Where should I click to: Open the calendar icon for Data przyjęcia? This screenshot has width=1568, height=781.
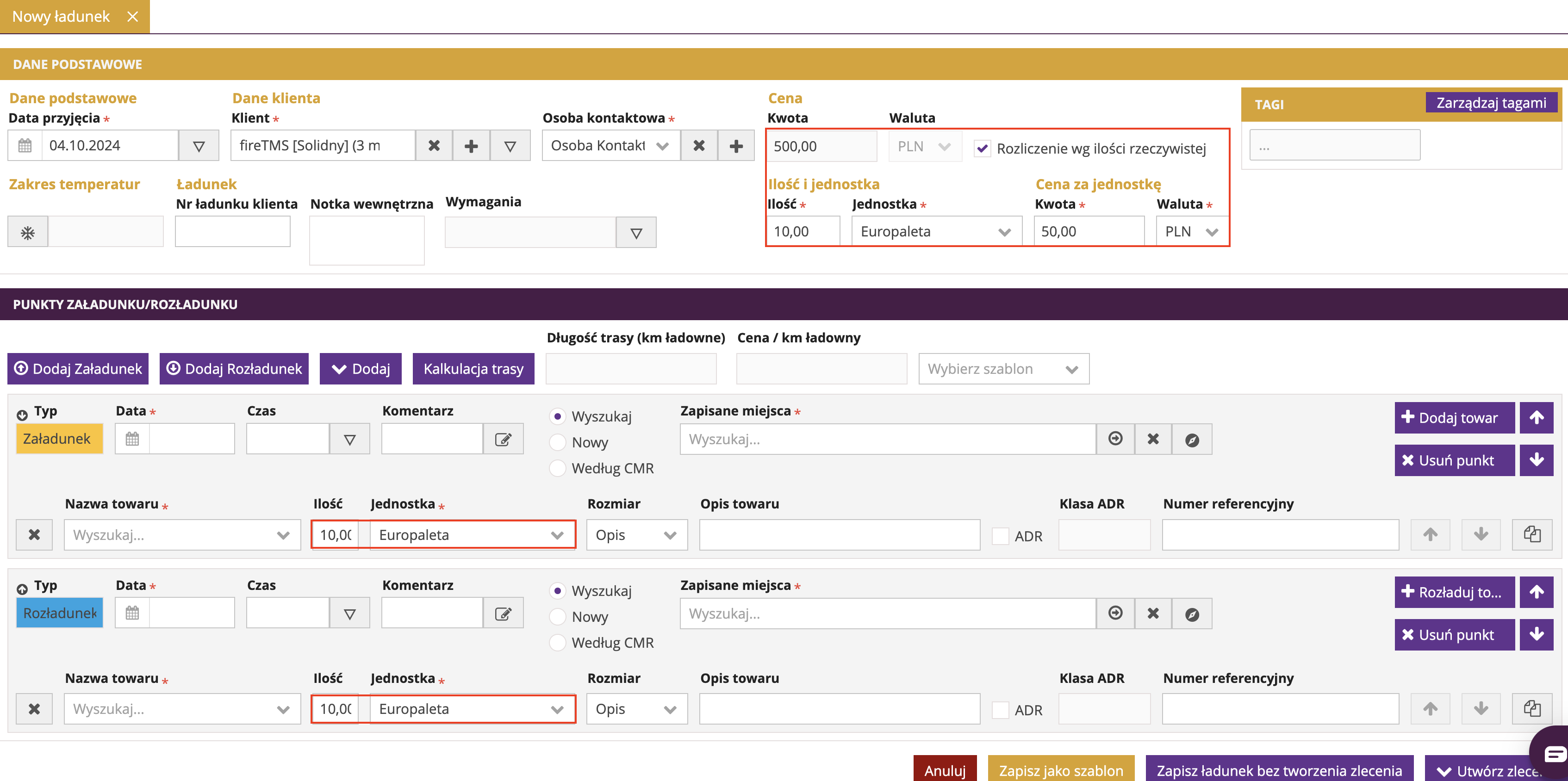[25, 146]
